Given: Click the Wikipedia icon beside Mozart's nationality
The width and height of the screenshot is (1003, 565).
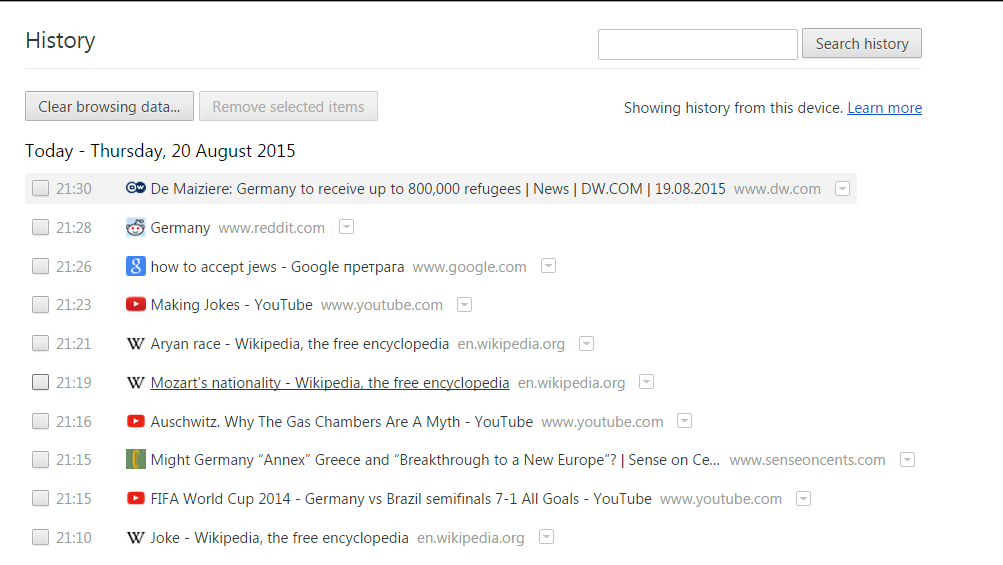Looking at the screenshot, I should pyautogui.click(x=136, y=383).
